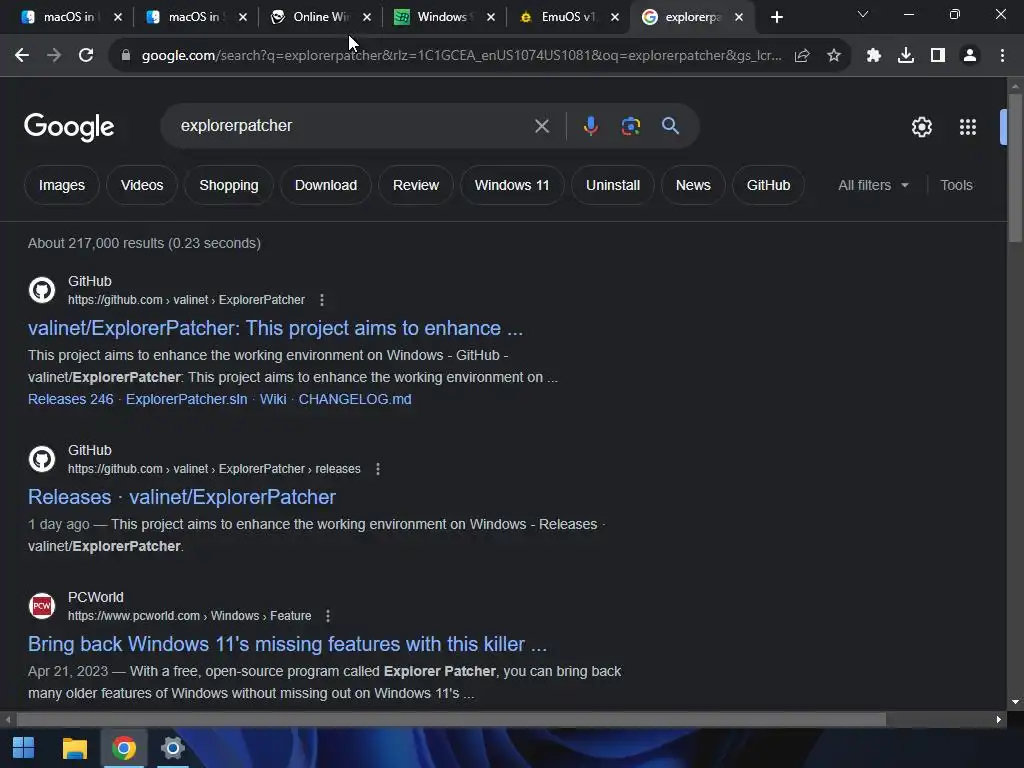The width and height of the screenshot is (1024, 768).
Task: Click the scroll right arrow of horizontal scrollbar
Action: pos(999,720)
